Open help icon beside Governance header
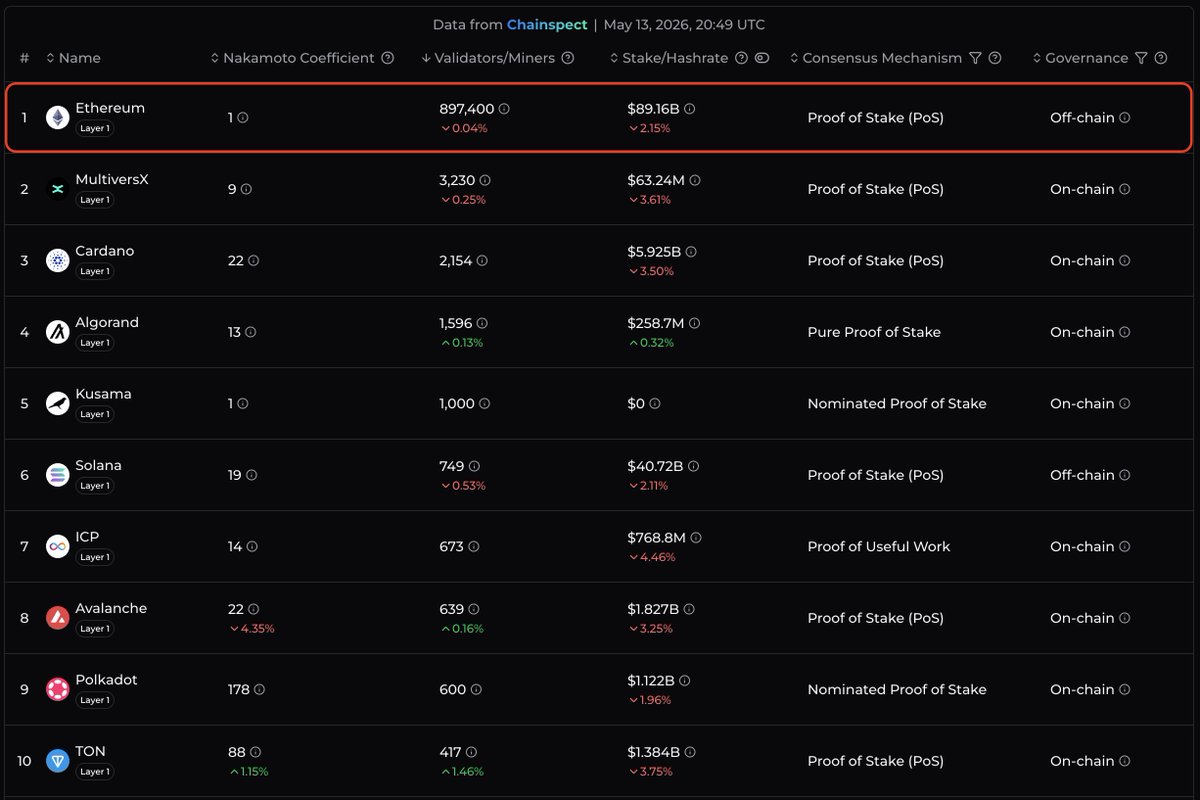Viewport: 1200px width, 800px height. point(1161,58)
